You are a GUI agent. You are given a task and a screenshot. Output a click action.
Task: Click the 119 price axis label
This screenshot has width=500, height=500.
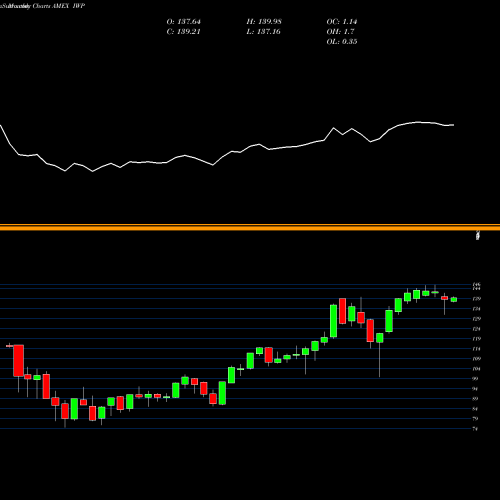coord(477,339)
